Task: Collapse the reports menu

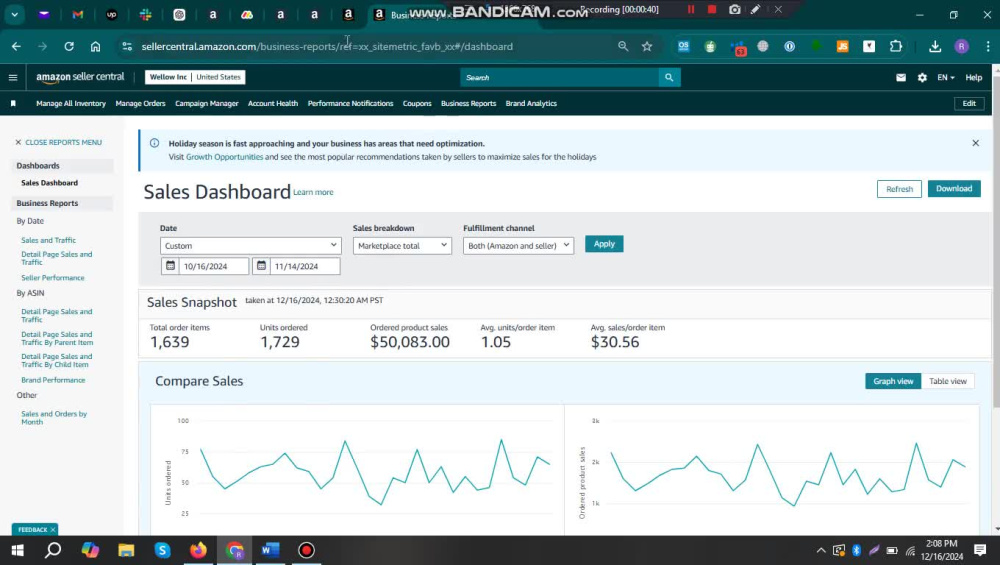Action: click(59, 142)
